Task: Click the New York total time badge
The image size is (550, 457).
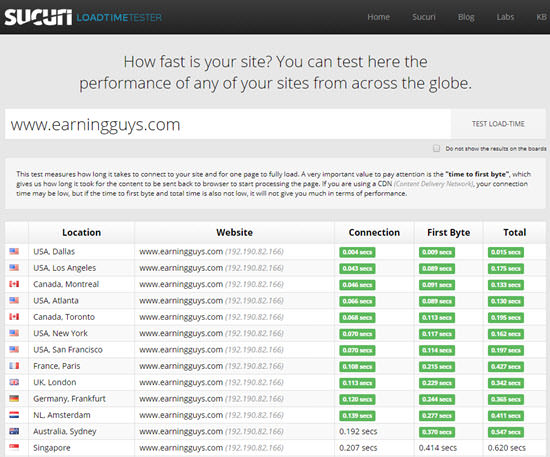Action: point(505,334)
